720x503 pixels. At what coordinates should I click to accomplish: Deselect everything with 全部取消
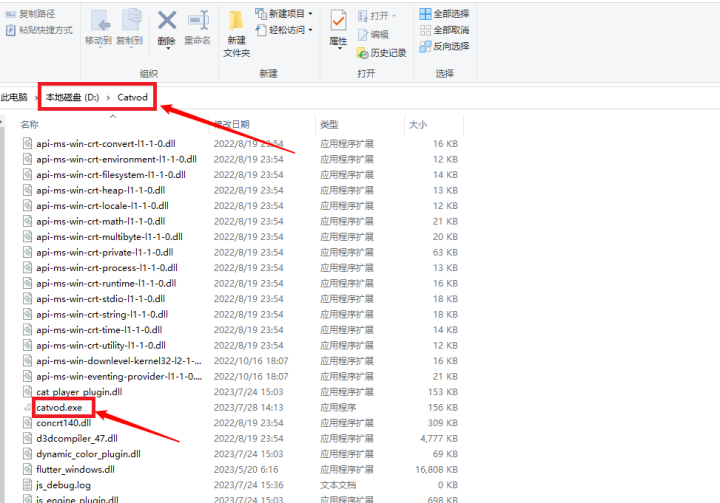[444, 30]
